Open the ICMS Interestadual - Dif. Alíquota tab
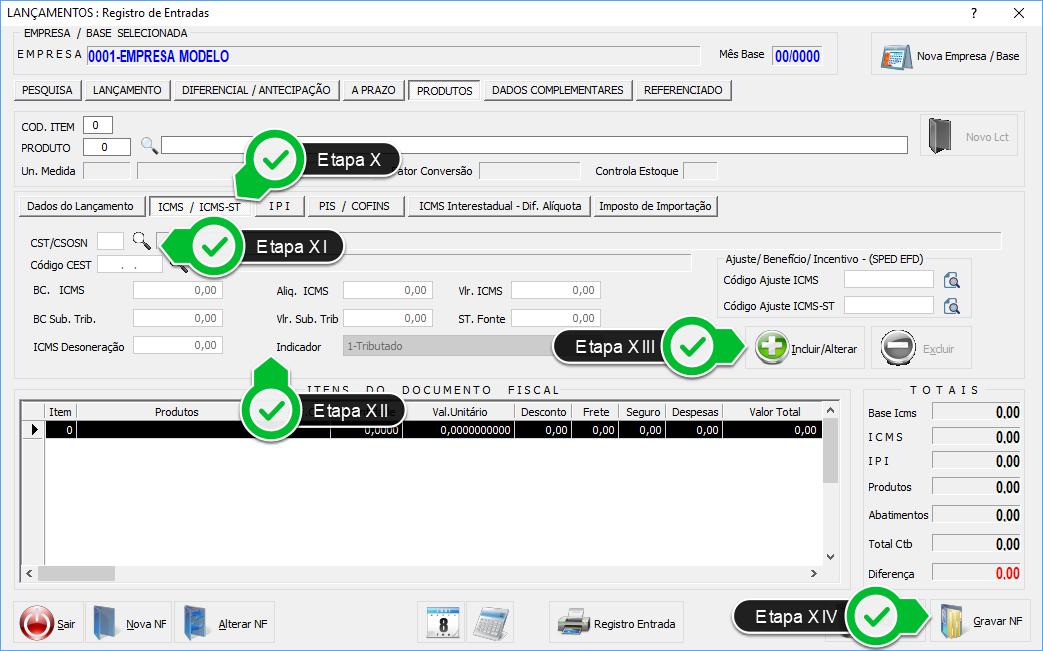1043x651 pixels. (x=499, y=206)
